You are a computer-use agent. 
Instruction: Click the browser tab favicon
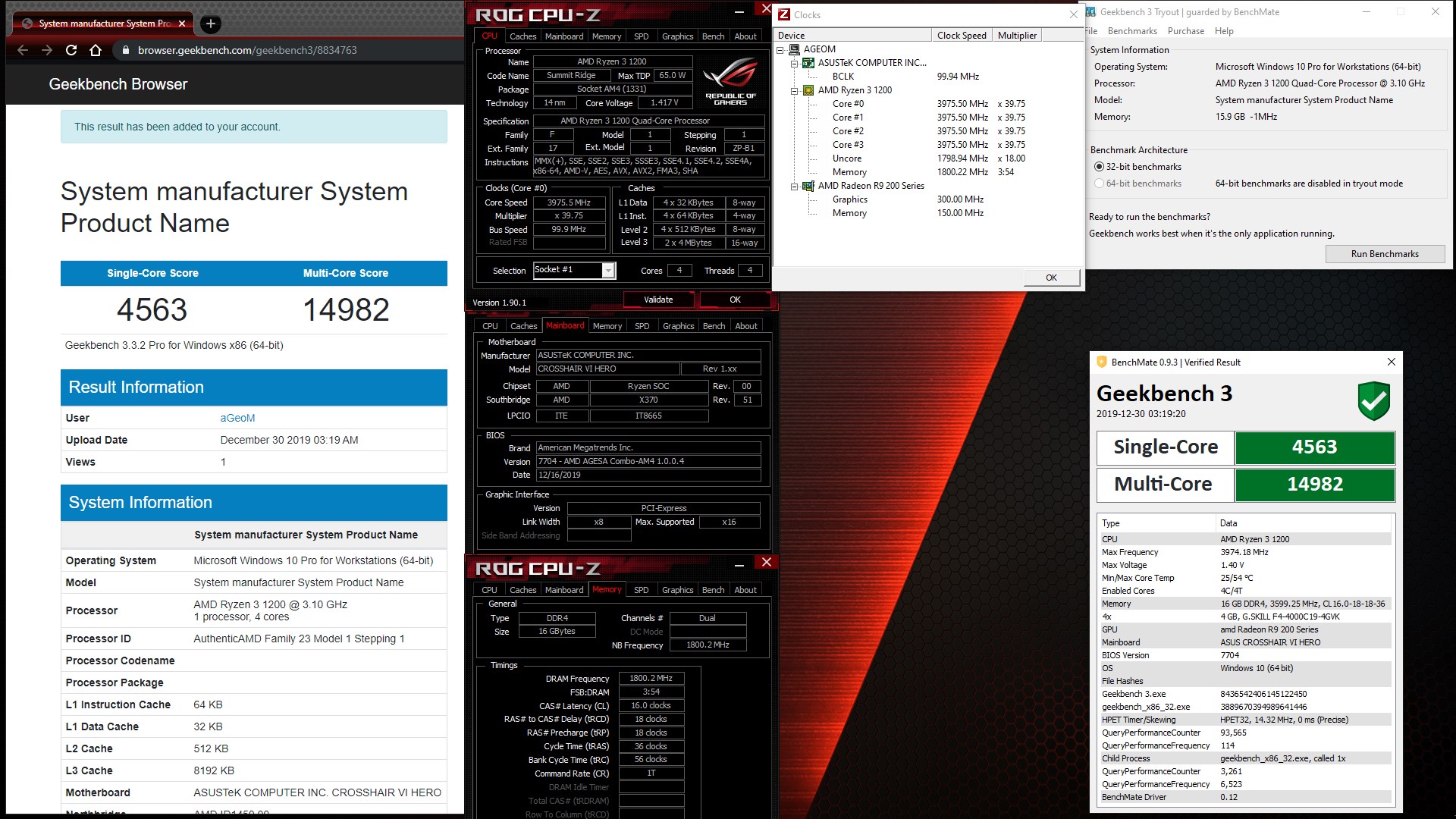[27, 24]
